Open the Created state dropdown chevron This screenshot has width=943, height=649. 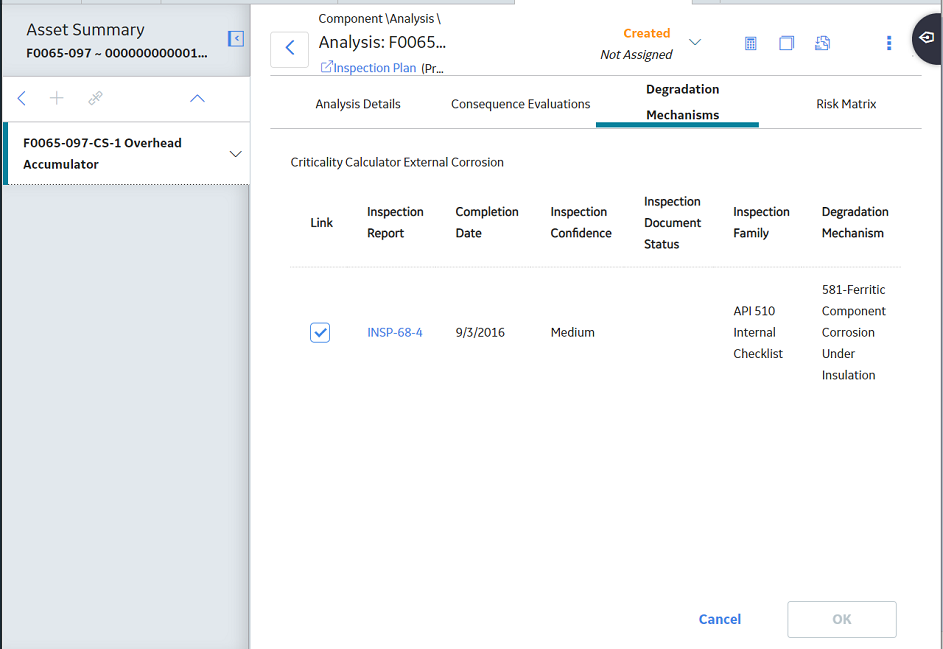tap(695, 42)
